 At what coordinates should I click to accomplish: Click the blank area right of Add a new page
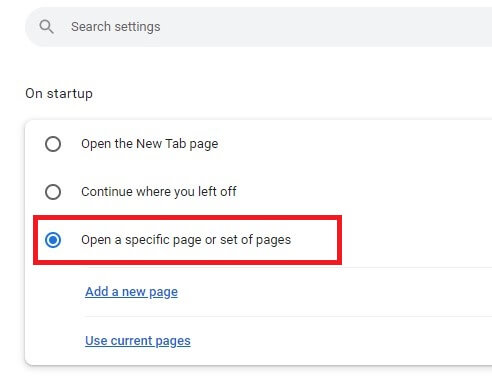(x=333, y=292)
